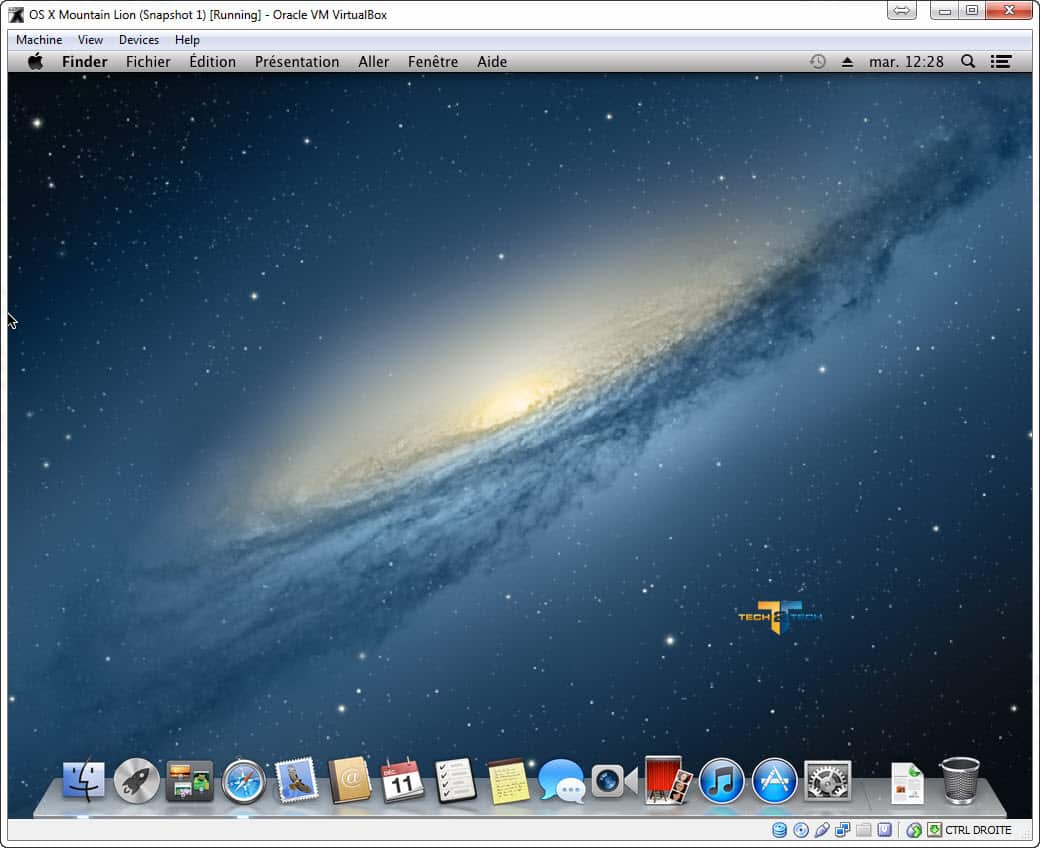Open the Fenêtre menu
Image resolution: width=1040 pixels, height=848 pixels.
coord(432,62)
